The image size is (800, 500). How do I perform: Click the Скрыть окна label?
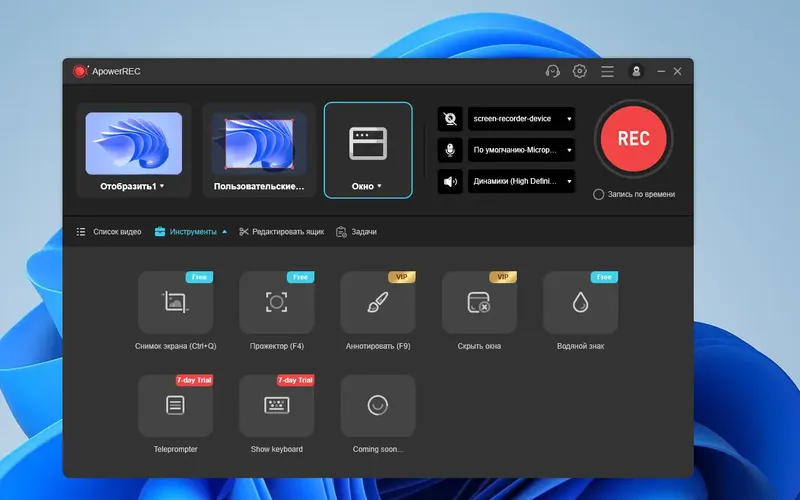[x=479, y=346]
